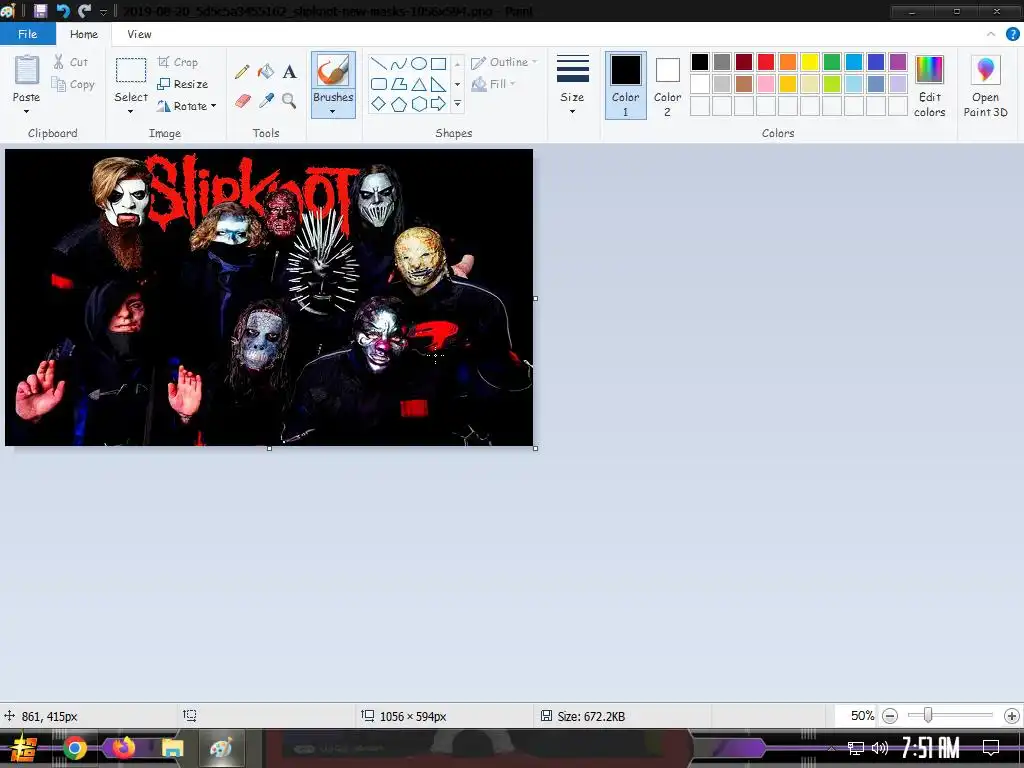Screen dimensions: 1024x768
Task: Choose the Rounded rectangle shape
Action: click(x=379, y=84)
